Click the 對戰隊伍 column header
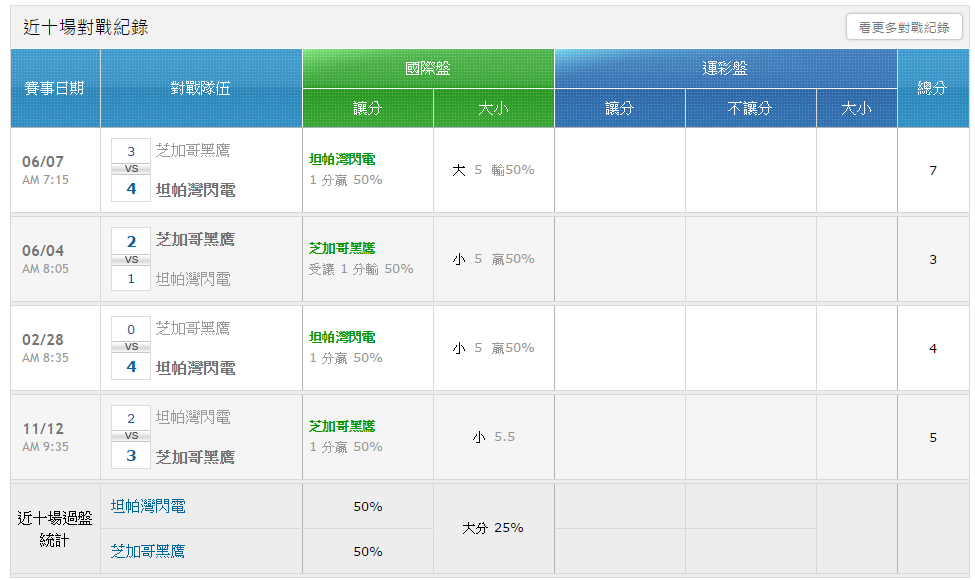Image resolution: width=975 pixels, height=580 pixels. coord(201,88)
